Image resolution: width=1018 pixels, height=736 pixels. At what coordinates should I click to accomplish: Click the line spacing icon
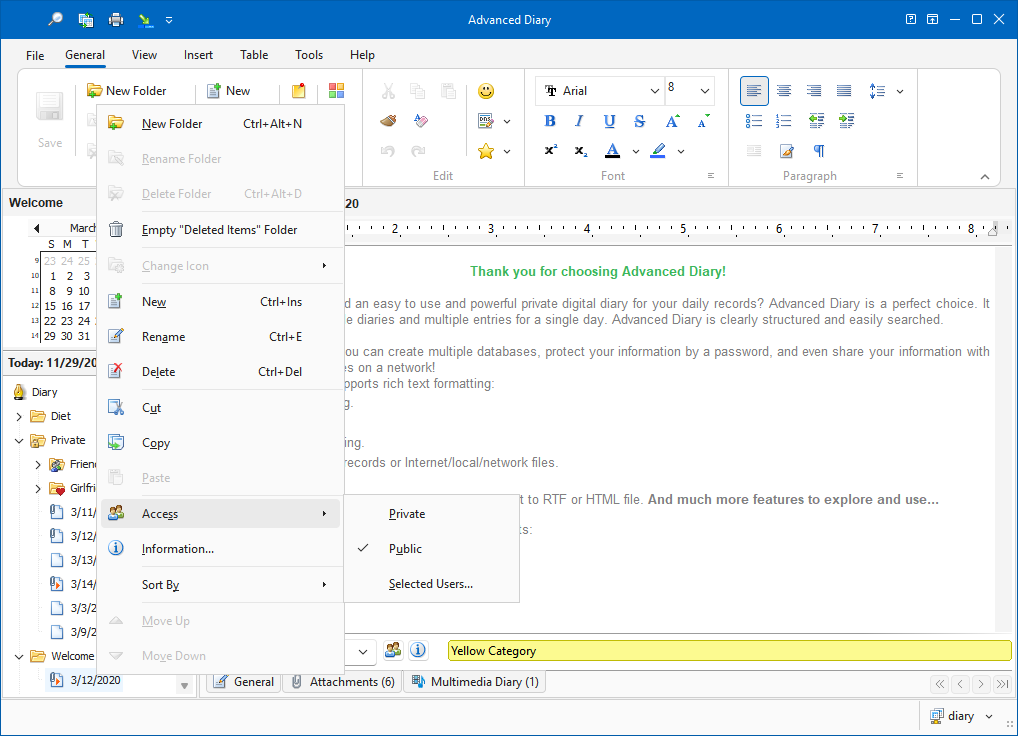877,91
